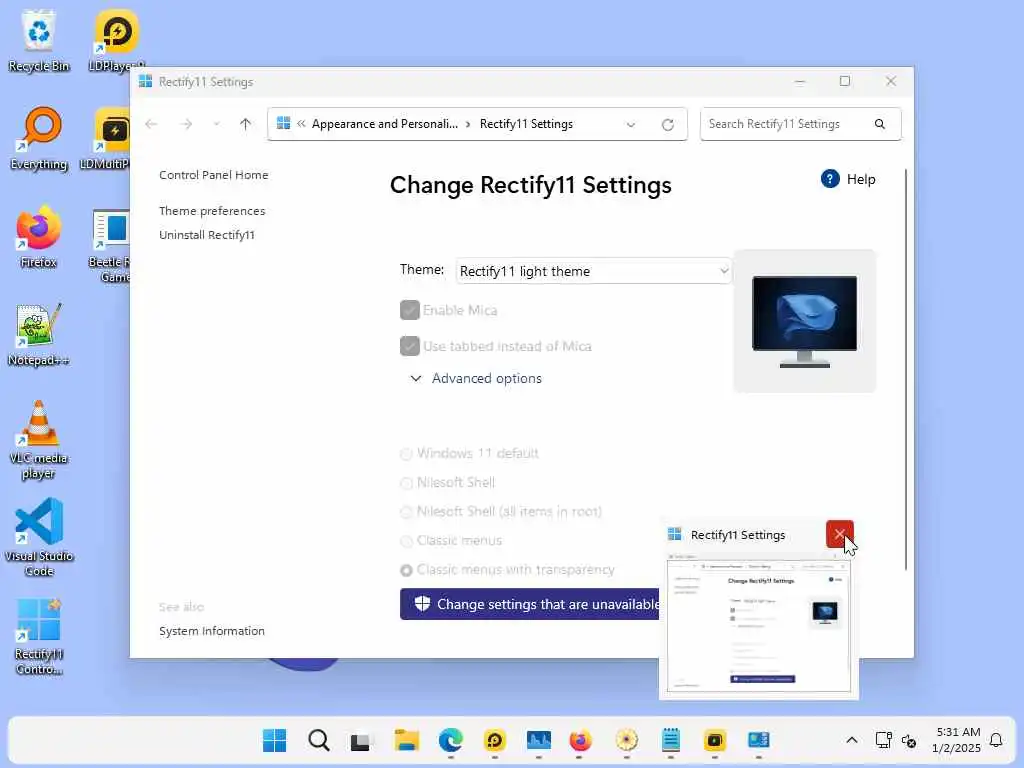Click the Appearance and Personalization breadcrumb
The image size is (1024, 768).
coord(385,124)
